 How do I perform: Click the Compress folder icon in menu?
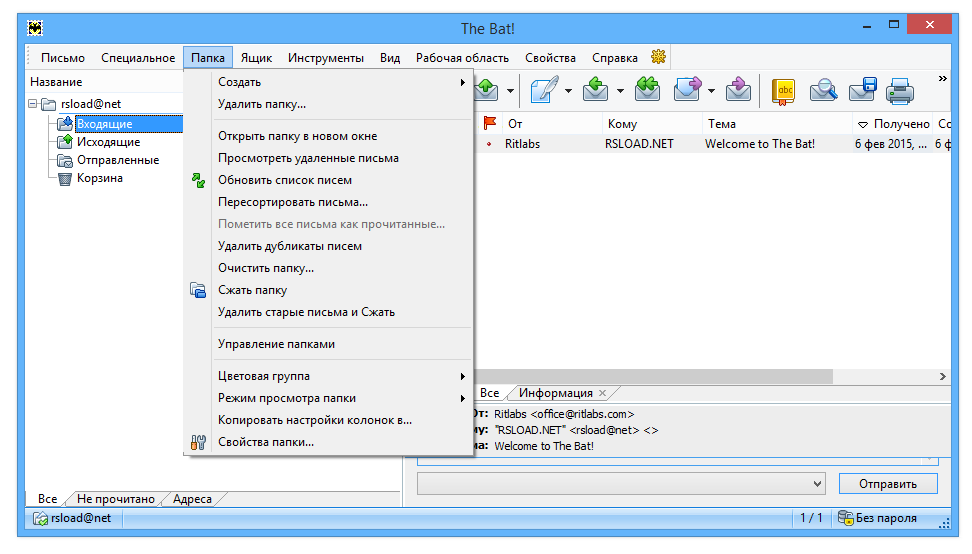pos(198,290)
